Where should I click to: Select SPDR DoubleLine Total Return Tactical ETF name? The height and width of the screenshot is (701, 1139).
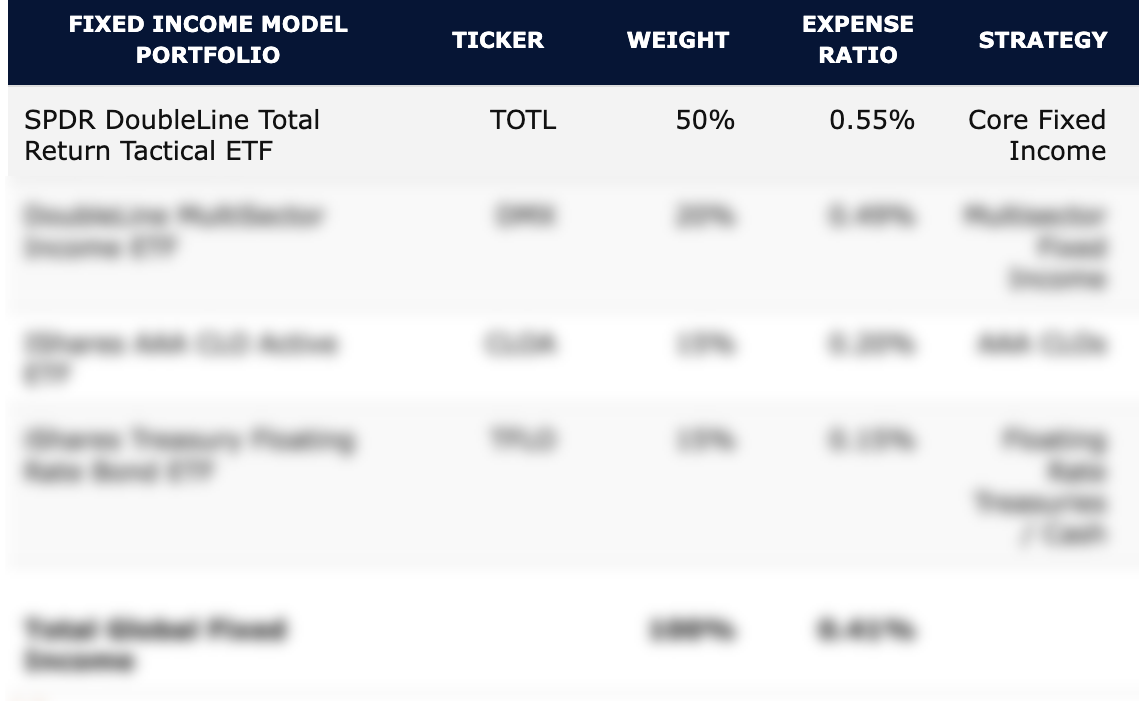tap(172, 135)
